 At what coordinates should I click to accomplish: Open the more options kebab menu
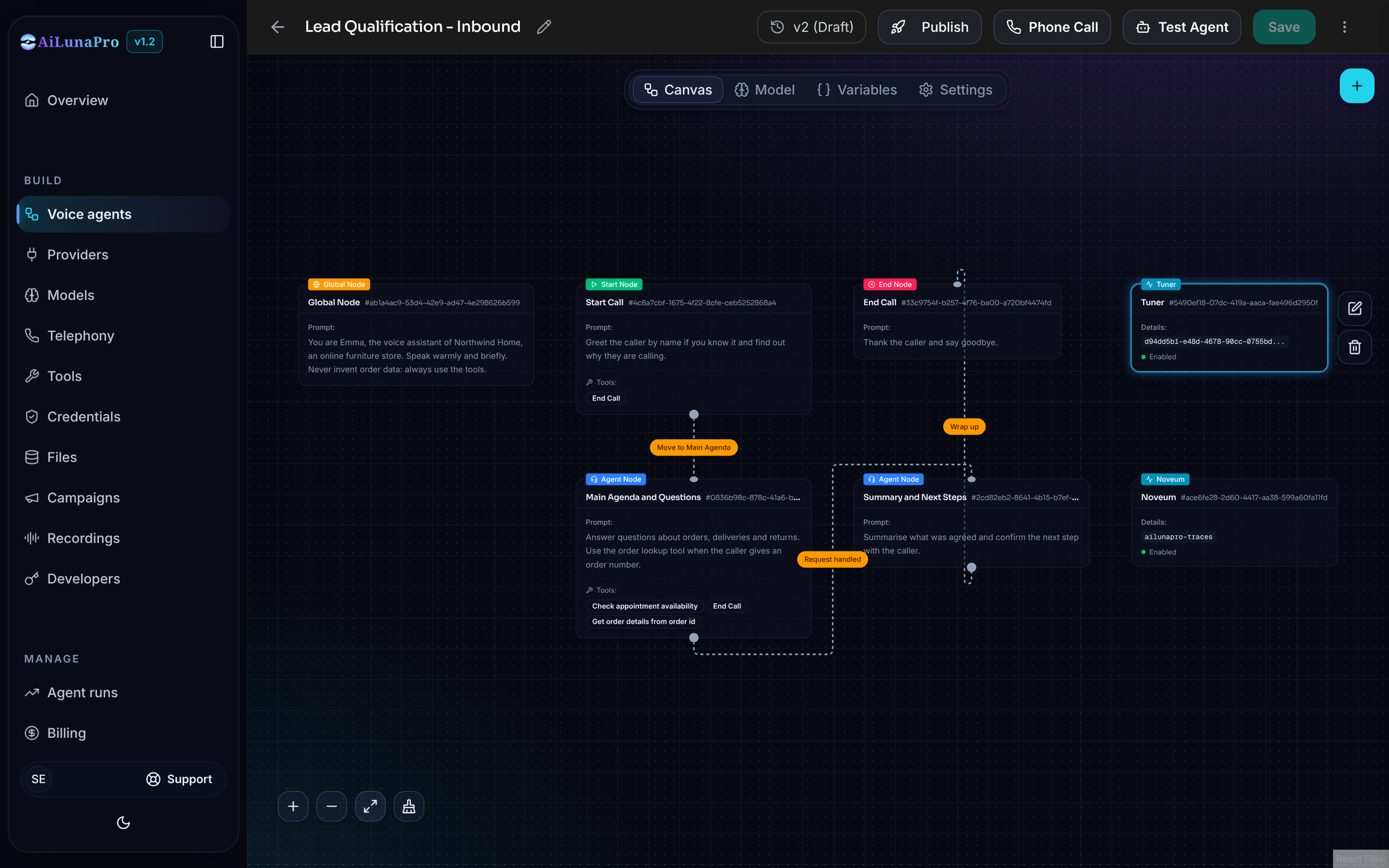pyautogui.click(x=1344, y=27)
